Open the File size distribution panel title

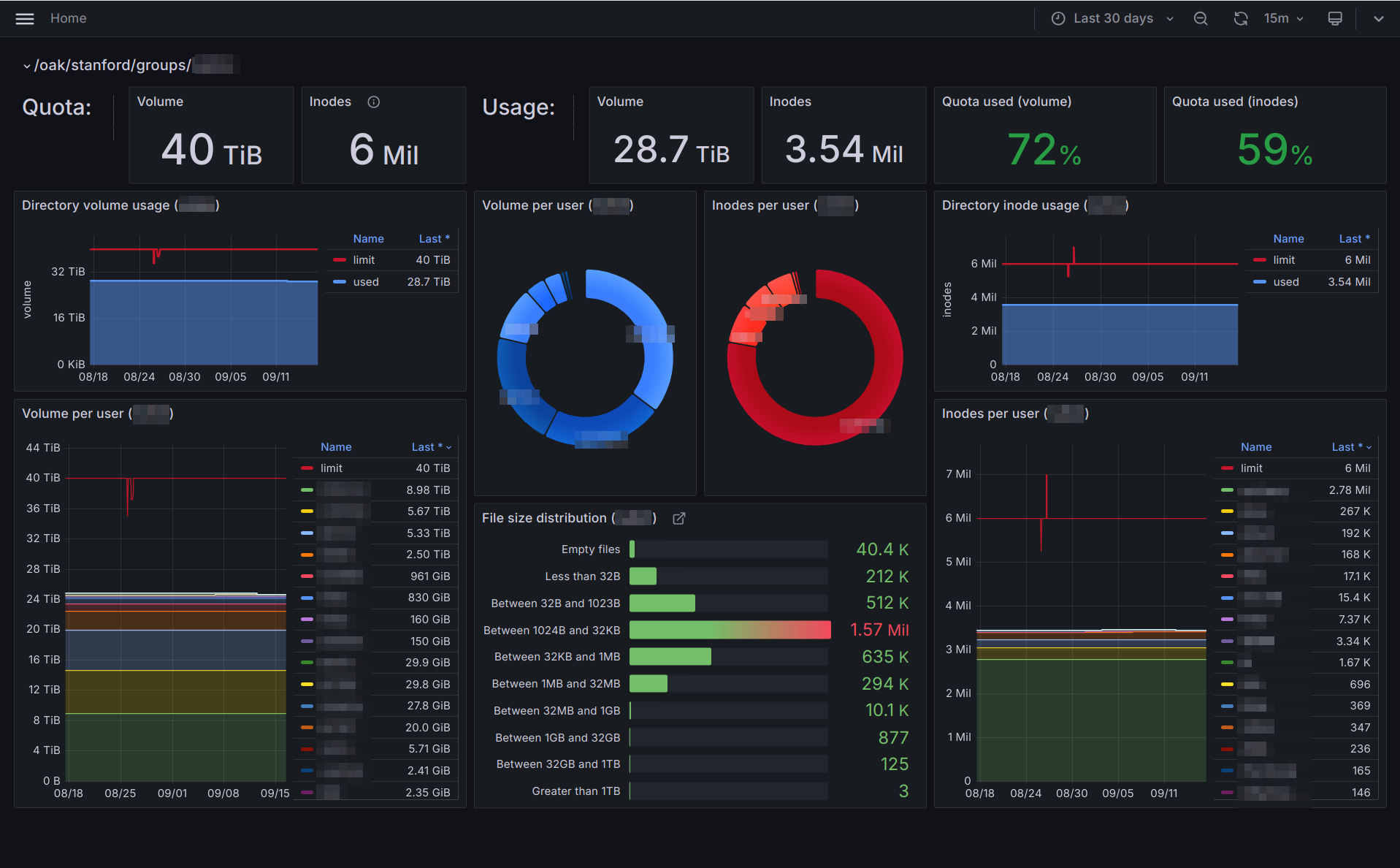(x=569, y=518)
